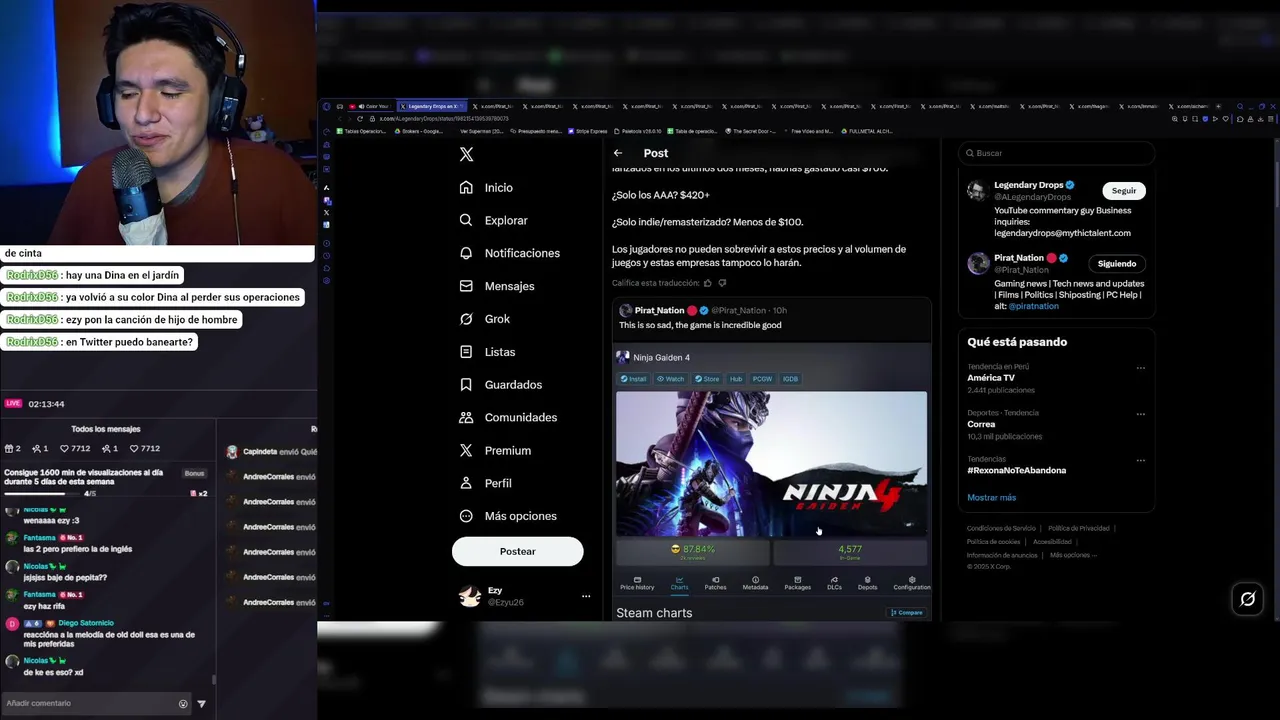1280x720 pixels.
Task: Click the Perfil person icon
Action: [466, 483]
